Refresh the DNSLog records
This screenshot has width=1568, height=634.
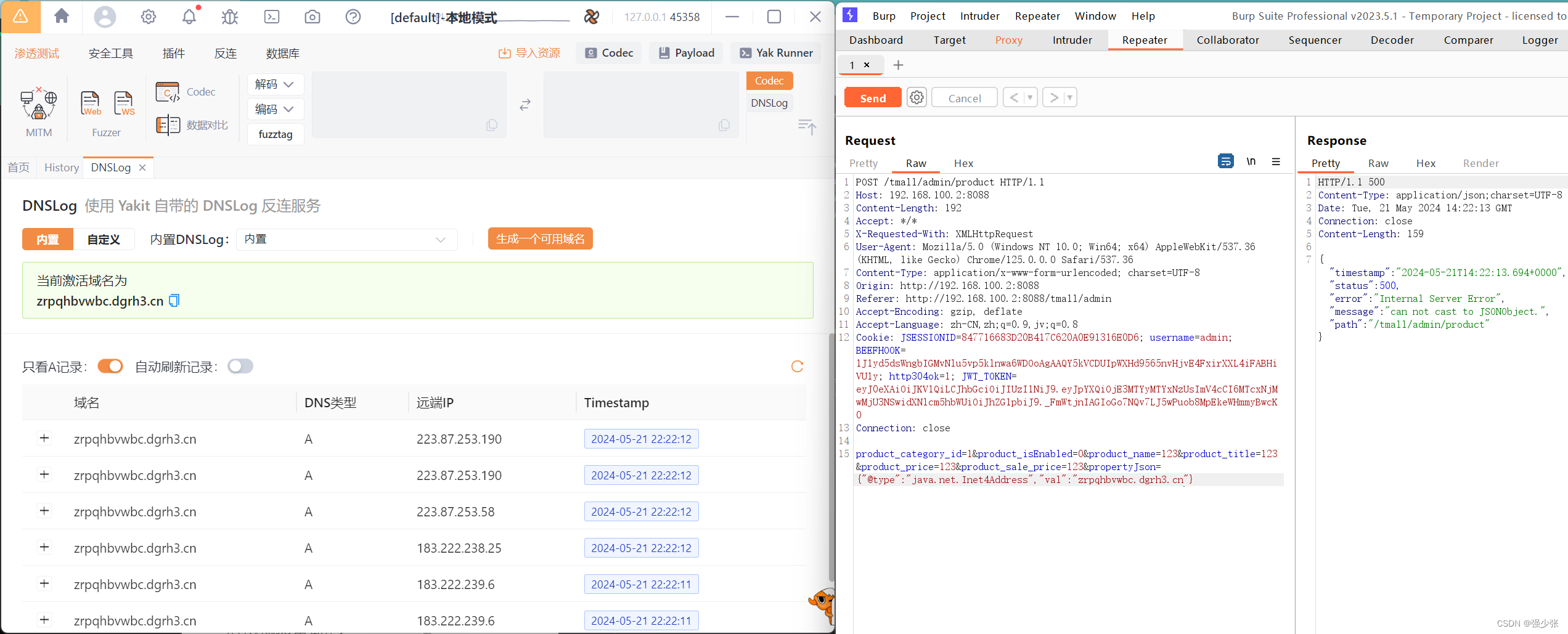(797, 367)
